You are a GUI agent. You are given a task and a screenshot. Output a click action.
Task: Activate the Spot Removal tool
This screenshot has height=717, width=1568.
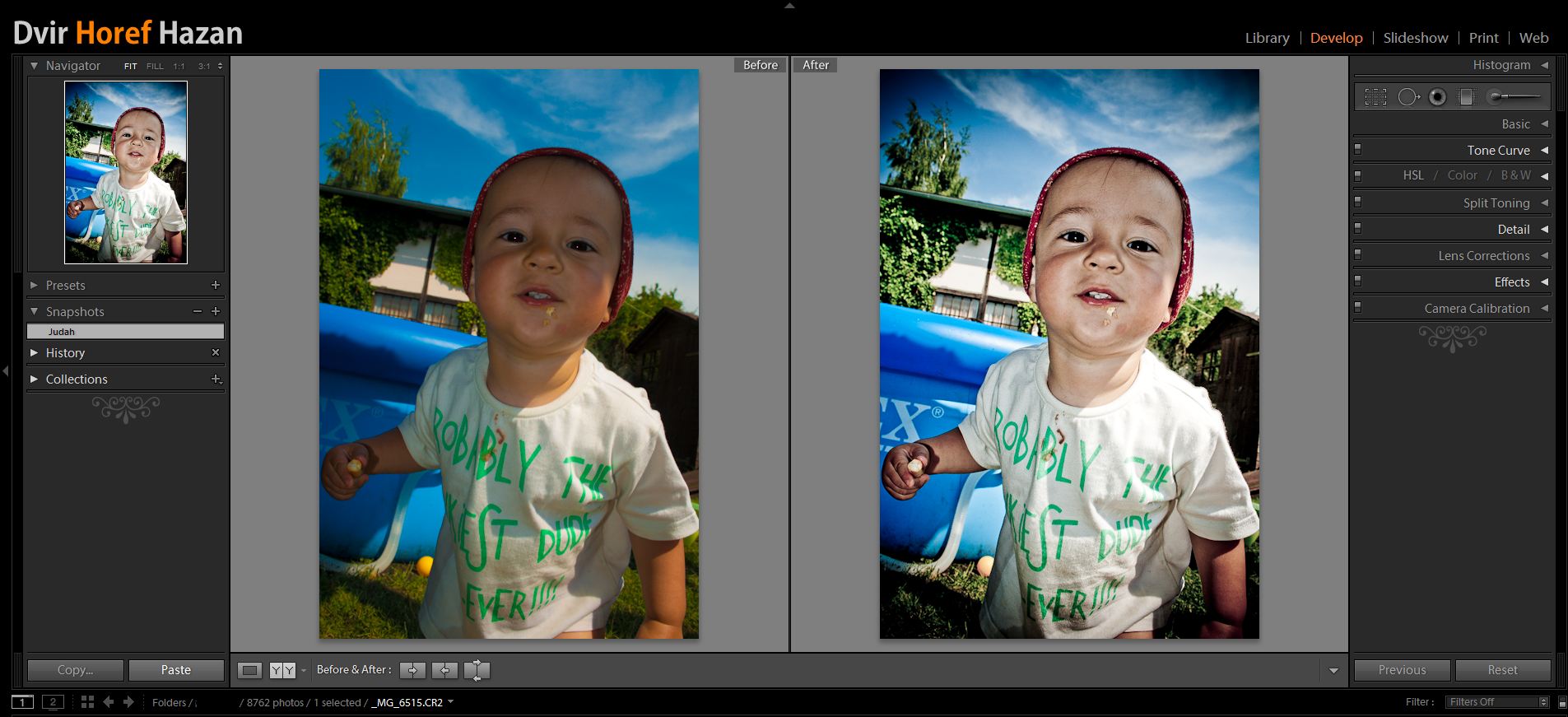coord(1408,97)
